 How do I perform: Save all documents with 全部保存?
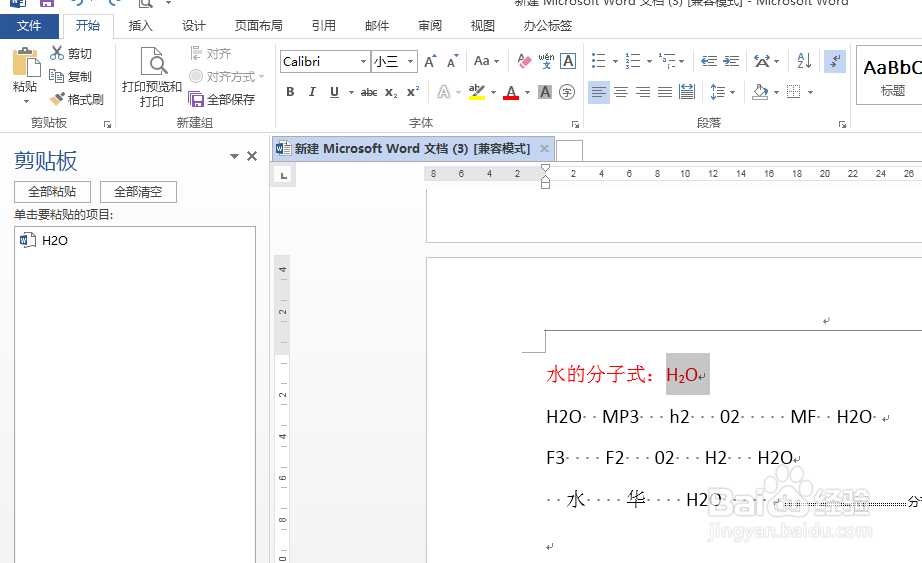pos(222,99)
